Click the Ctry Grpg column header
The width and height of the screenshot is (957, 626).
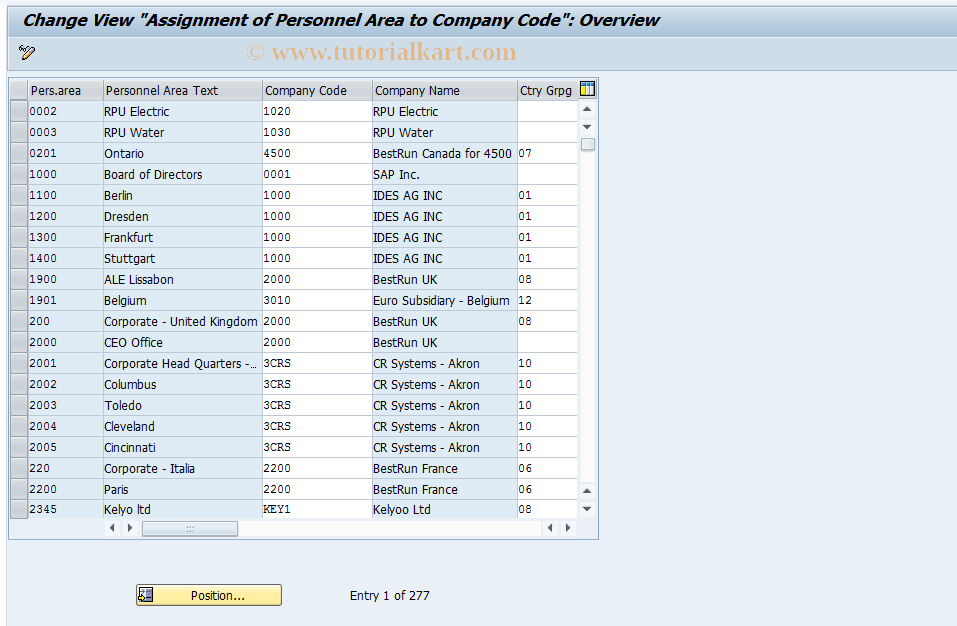(x=547, y=90)
